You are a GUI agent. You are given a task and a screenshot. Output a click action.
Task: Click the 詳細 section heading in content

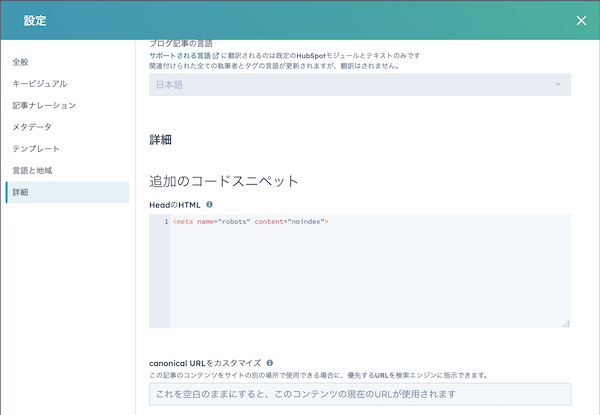point(160,140)
